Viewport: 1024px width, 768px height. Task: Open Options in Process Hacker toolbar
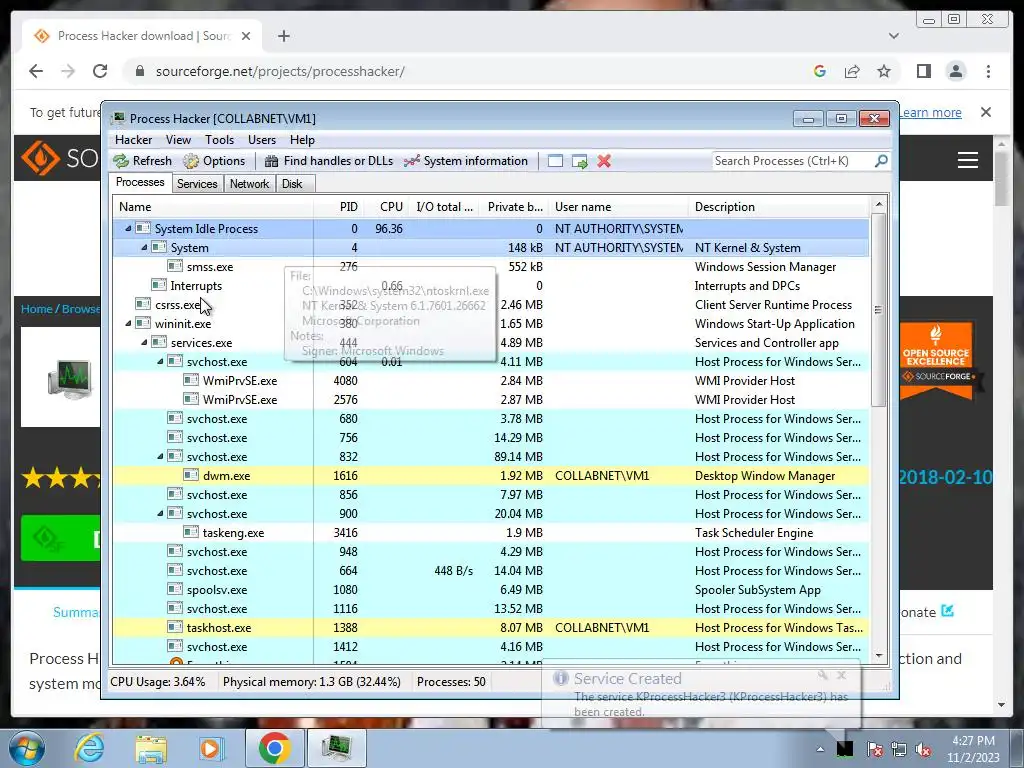(214, 161)
